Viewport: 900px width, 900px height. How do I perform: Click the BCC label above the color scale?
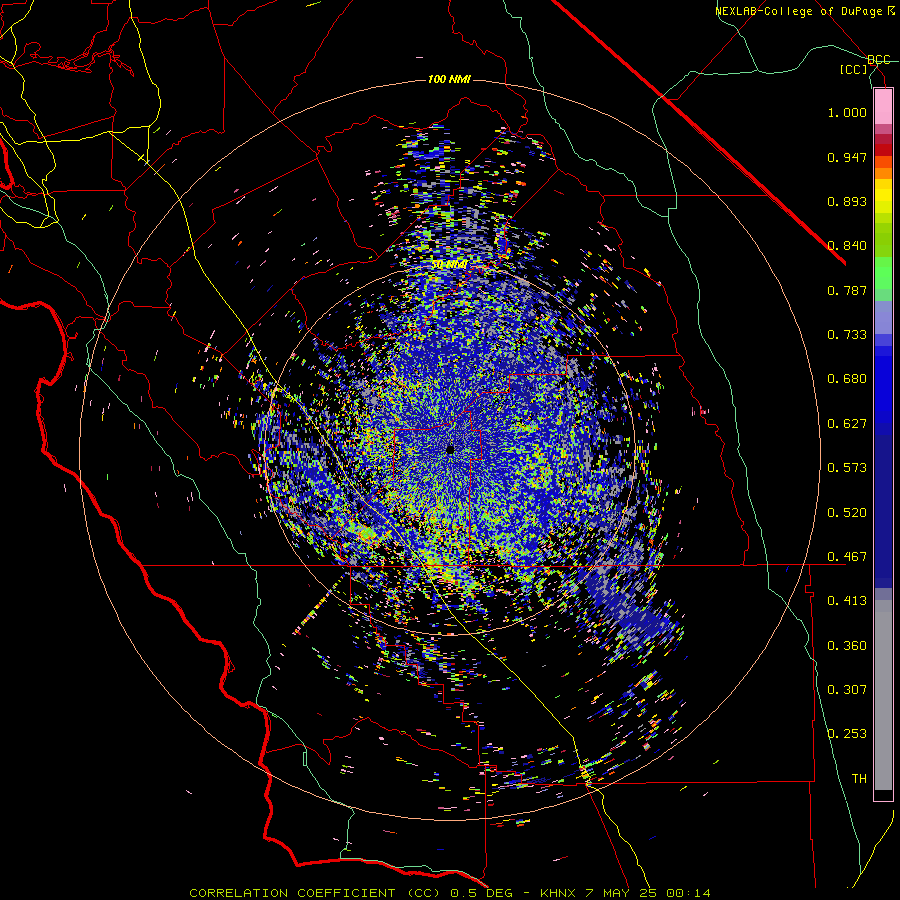tap(878, 60)
